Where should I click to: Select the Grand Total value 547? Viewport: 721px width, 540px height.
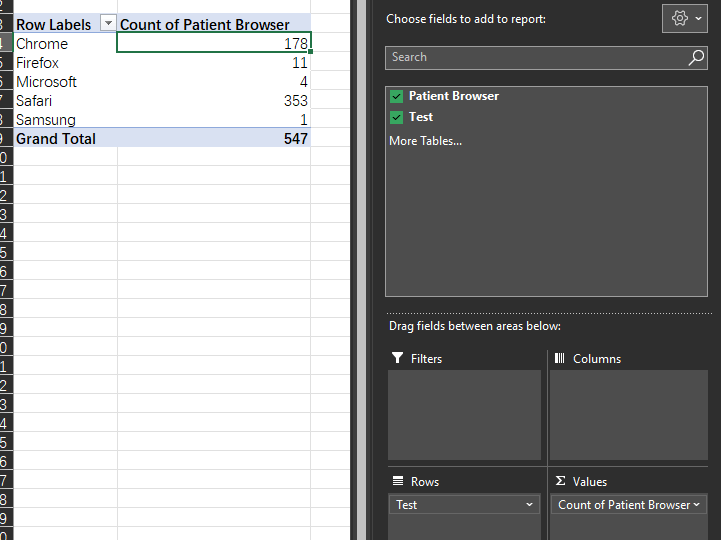[x=214, y=138]
